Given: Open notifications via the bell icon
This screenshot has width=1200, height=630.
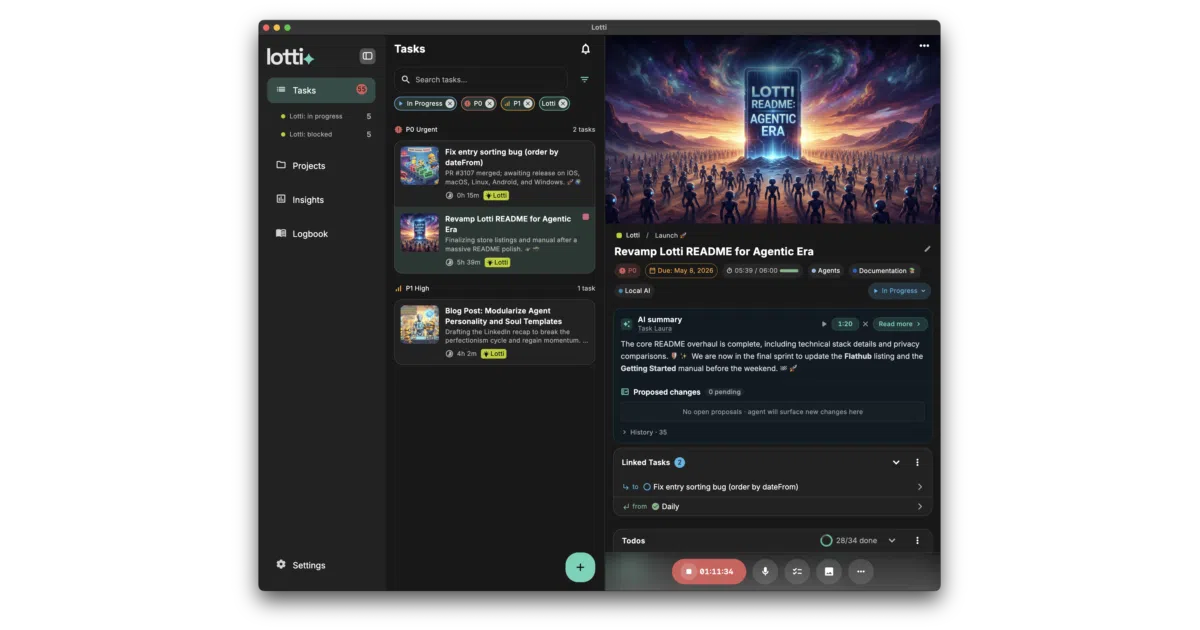Looking at the screenshot, I should (585, 49).
